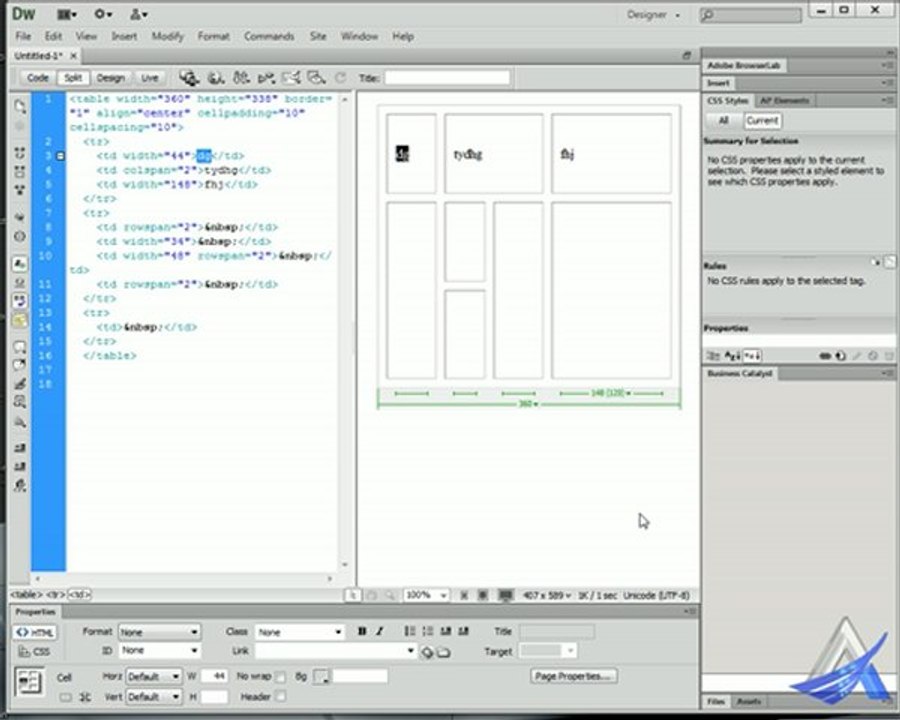
Task: Click the Split cell icon in Properties
Action: pos(85,697)
